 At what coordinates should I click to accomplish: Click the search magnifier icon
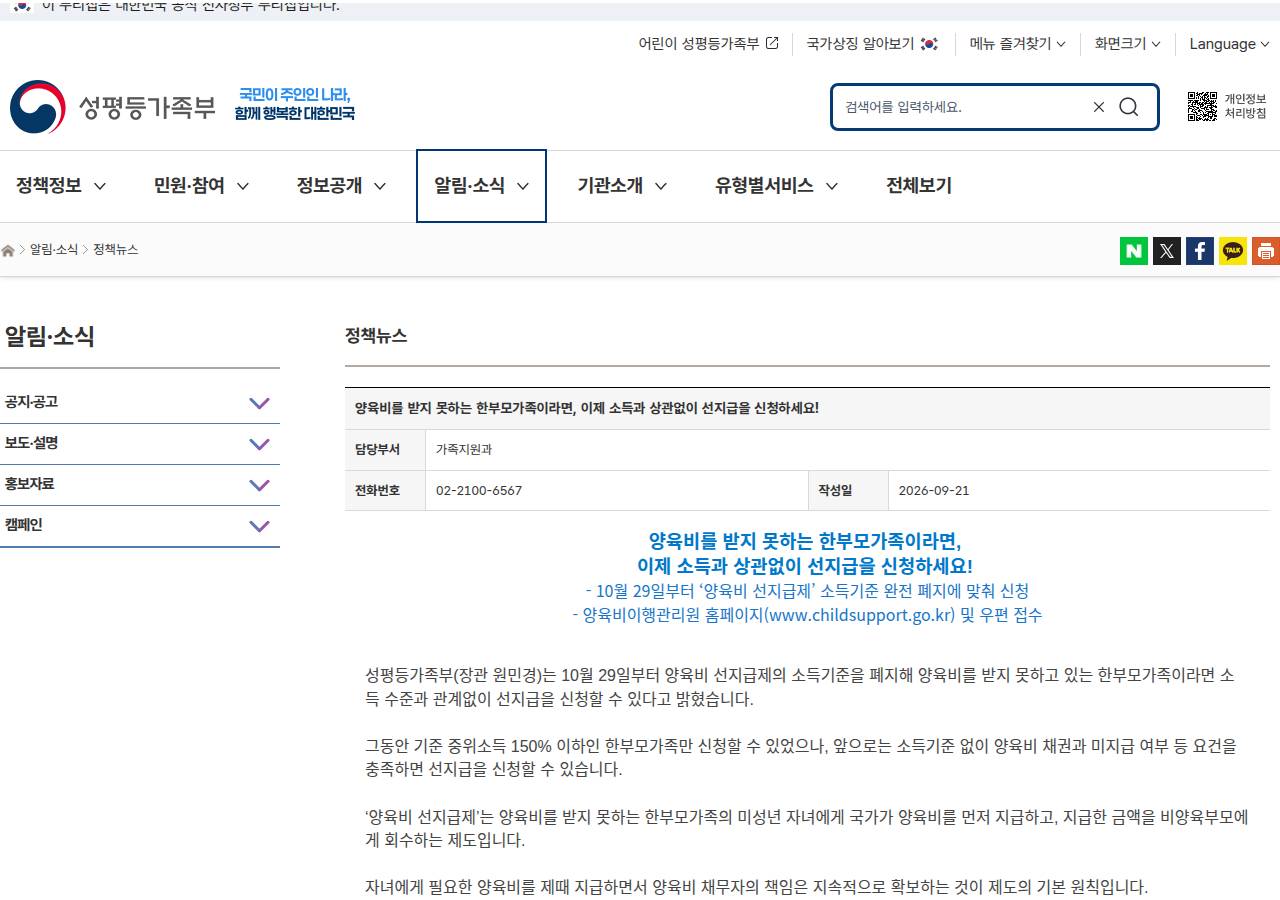click(x=1129, y=107)
